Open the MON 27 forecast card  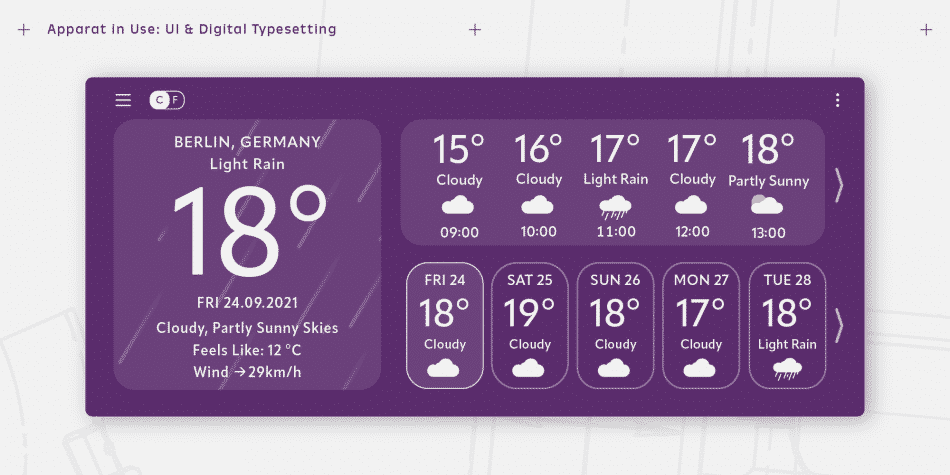point(701,325)
